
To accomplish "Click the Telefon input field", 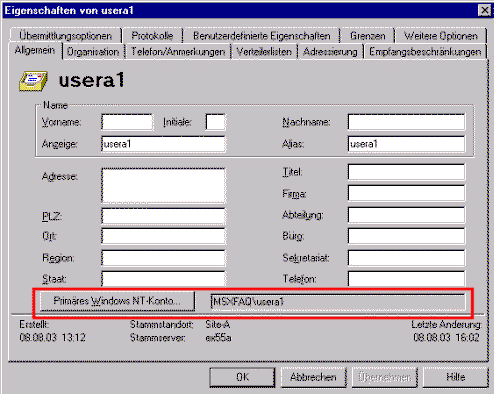I will [406, 279].
